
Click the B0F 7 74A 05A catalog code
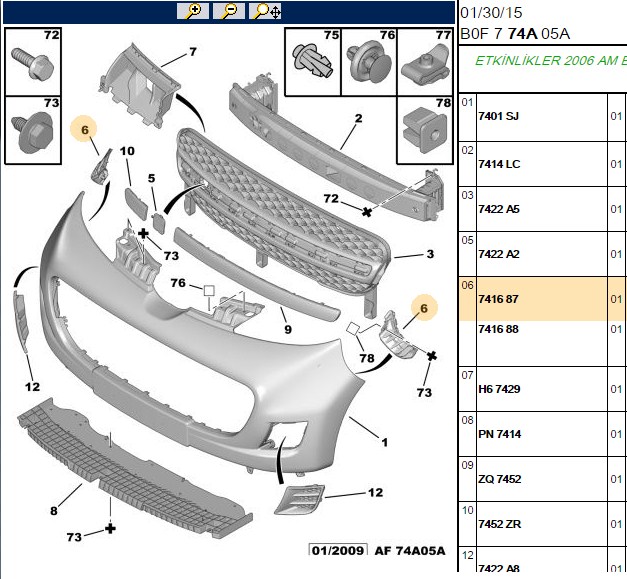[x=515, y=34]
